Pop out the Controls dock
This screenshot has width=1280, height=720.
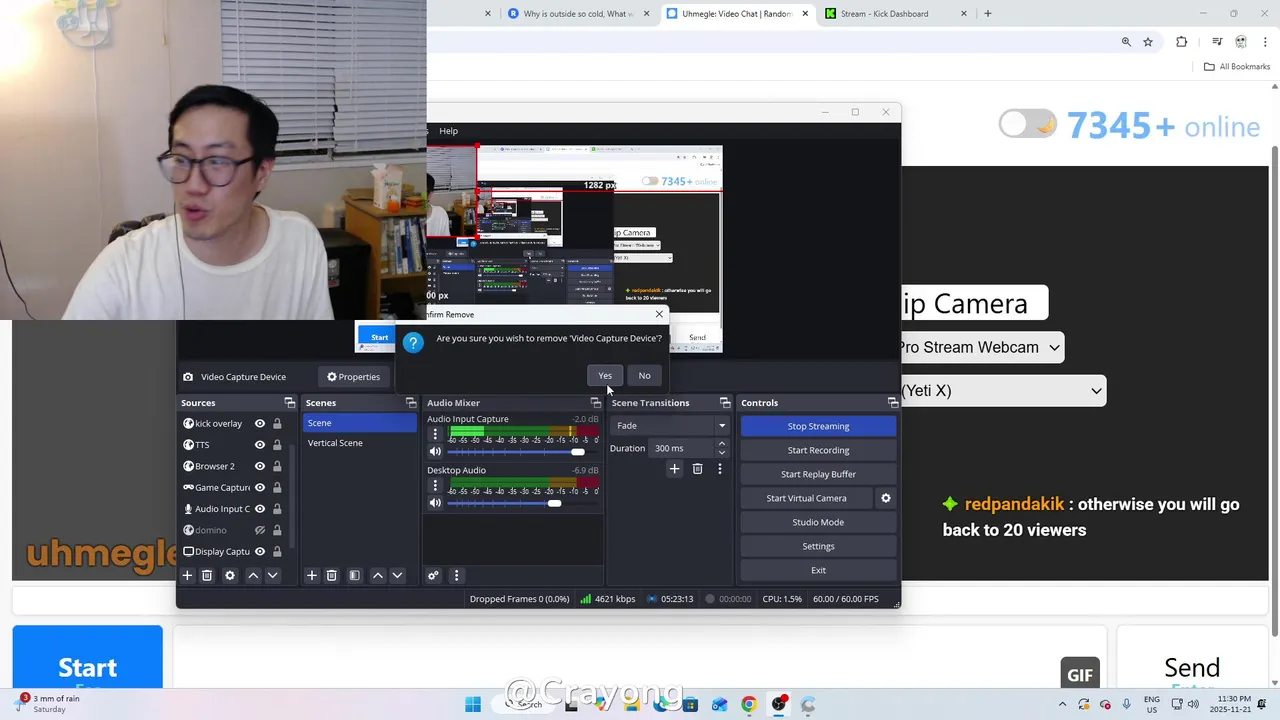tap(892, 403)
